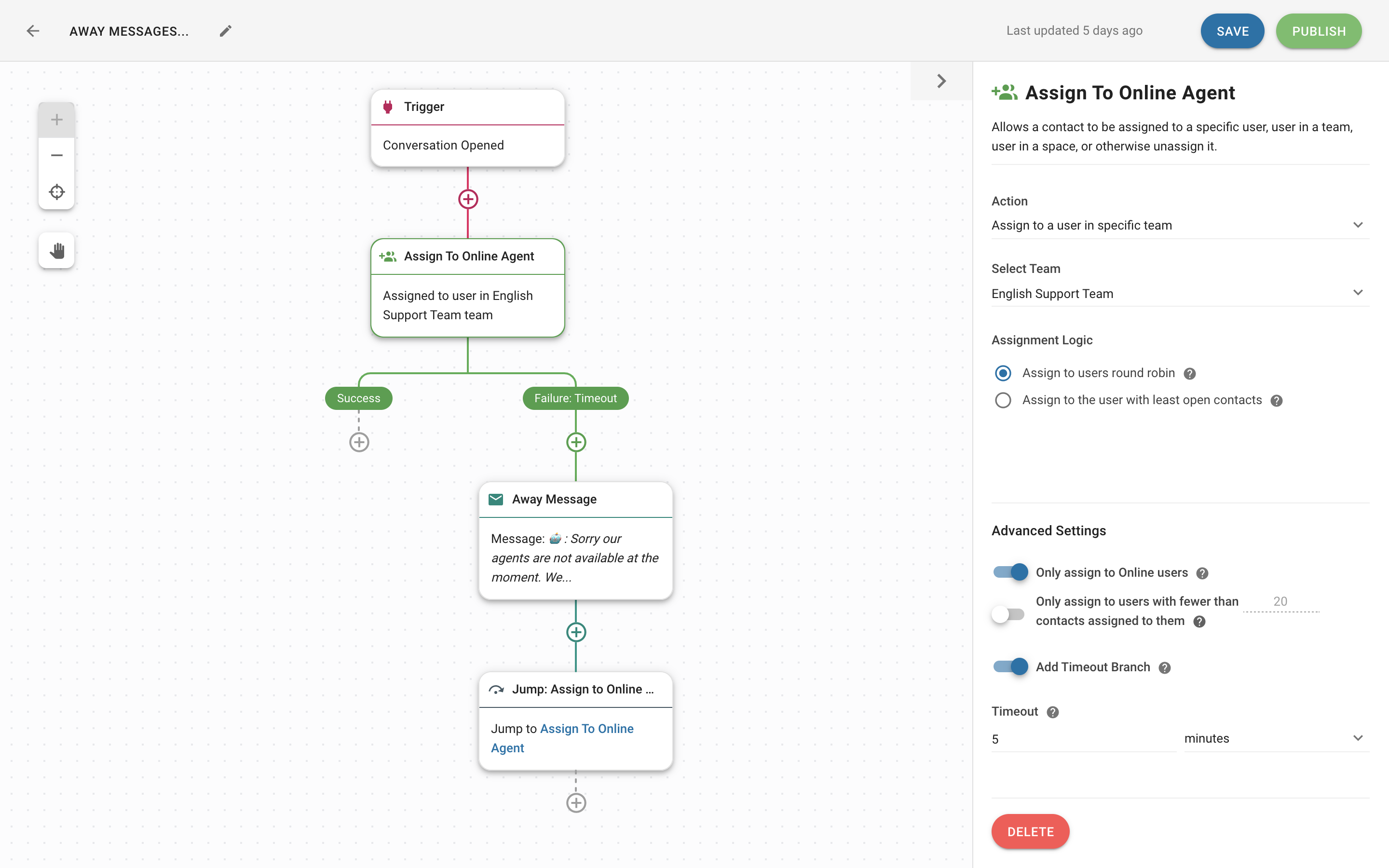1389x868 pixels.
Task: Select Assign to users round robin radio button
Action: pyautogui.click(x=1003, y=372)
